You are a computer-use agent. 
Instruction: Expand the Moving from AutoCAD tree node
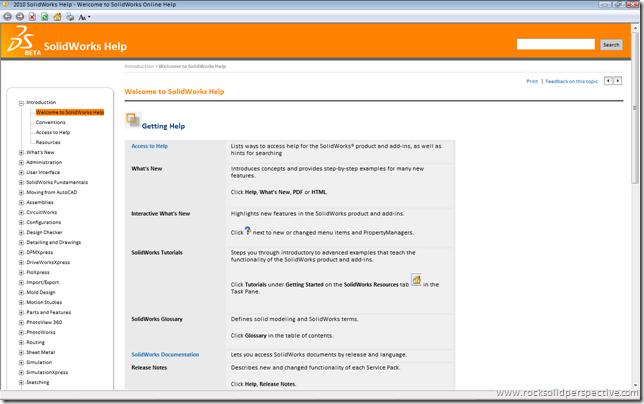click(21, 193)
